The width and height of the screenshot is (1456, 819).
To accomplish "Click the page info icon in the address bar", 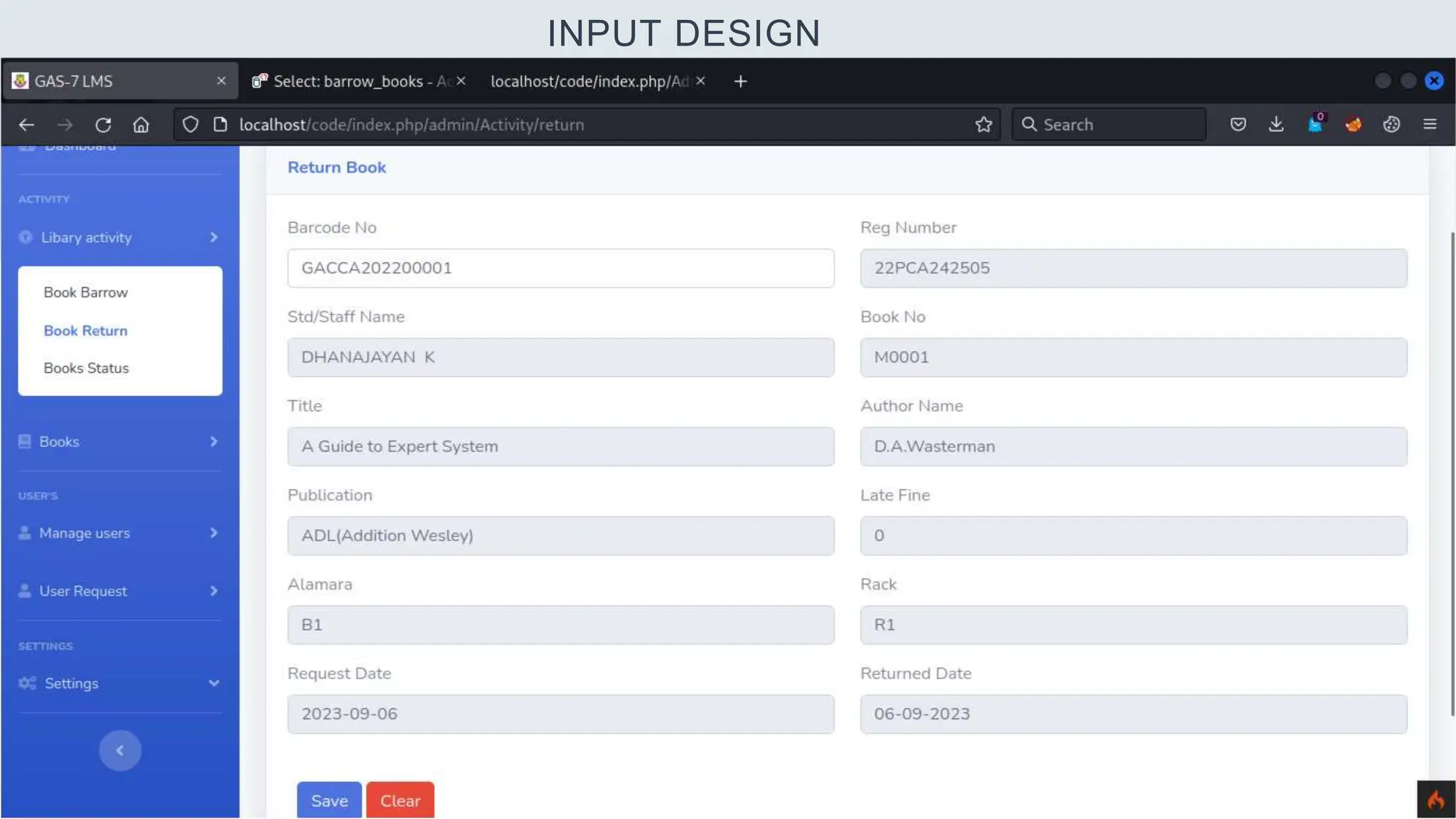I will [x=220, y=124].
